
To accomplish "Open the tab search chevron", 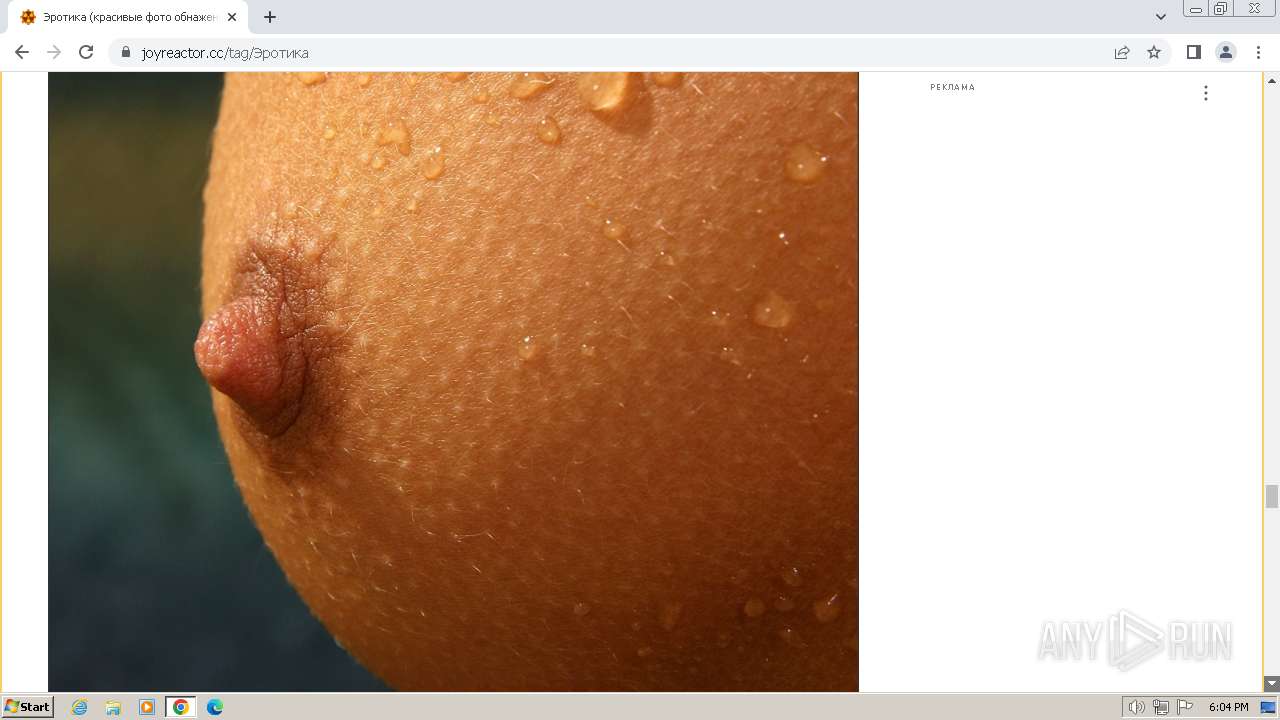I will (1161, 17).
